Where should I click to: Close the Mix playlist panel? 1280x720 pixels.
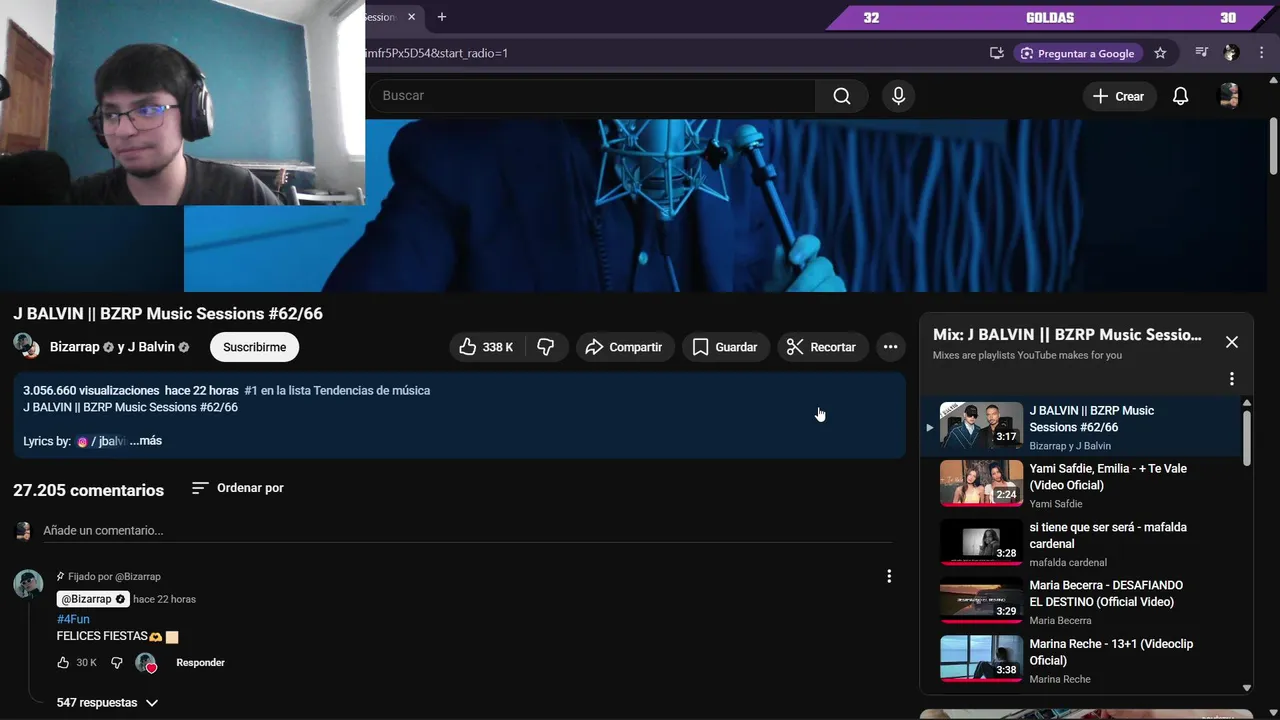(1232, 342)
